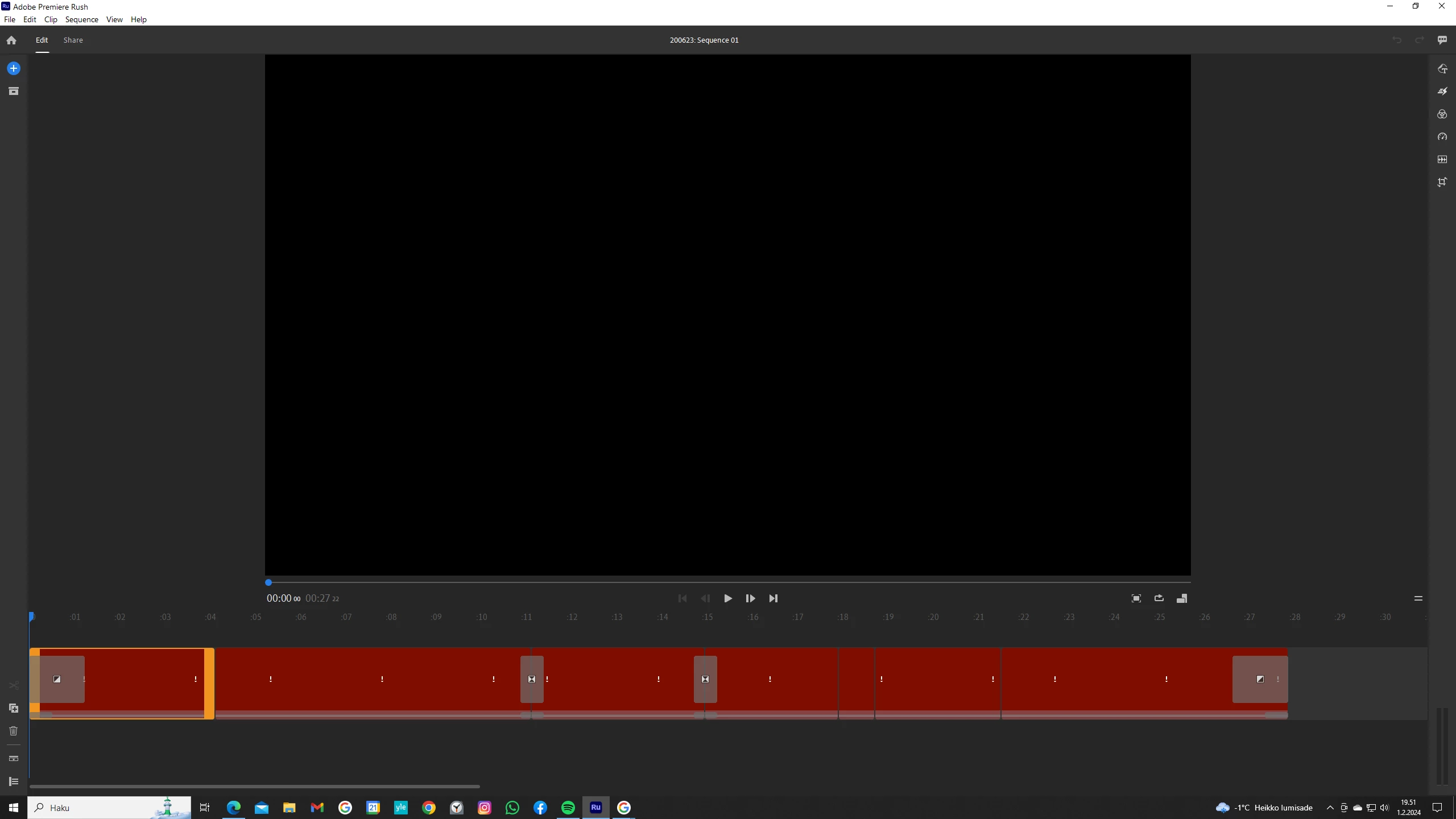Screen dimensions: 1456x819
Task: Open the Titles/Graphics panel
Action: [x=1442, y=69]
